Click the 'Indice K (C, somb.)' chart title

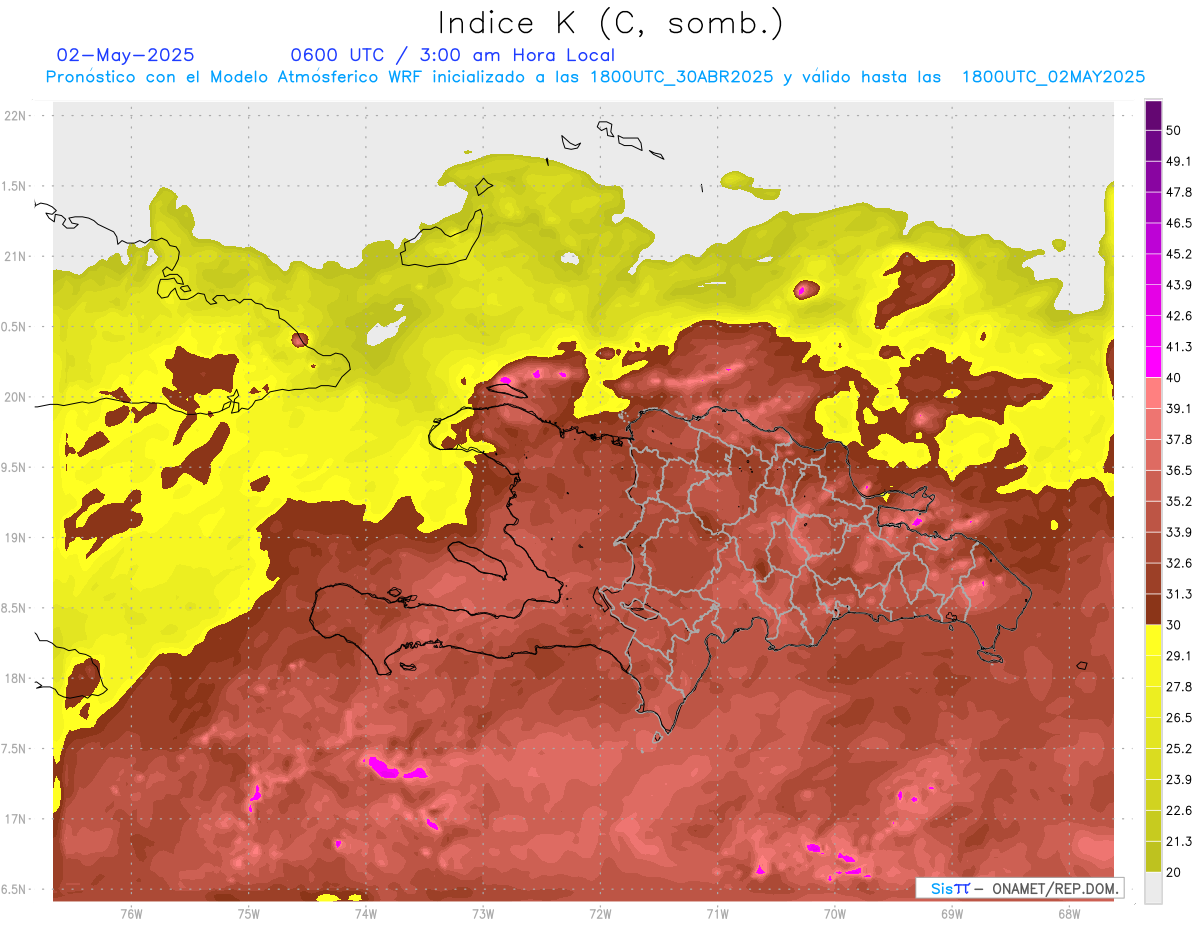(x=610, y=23)
